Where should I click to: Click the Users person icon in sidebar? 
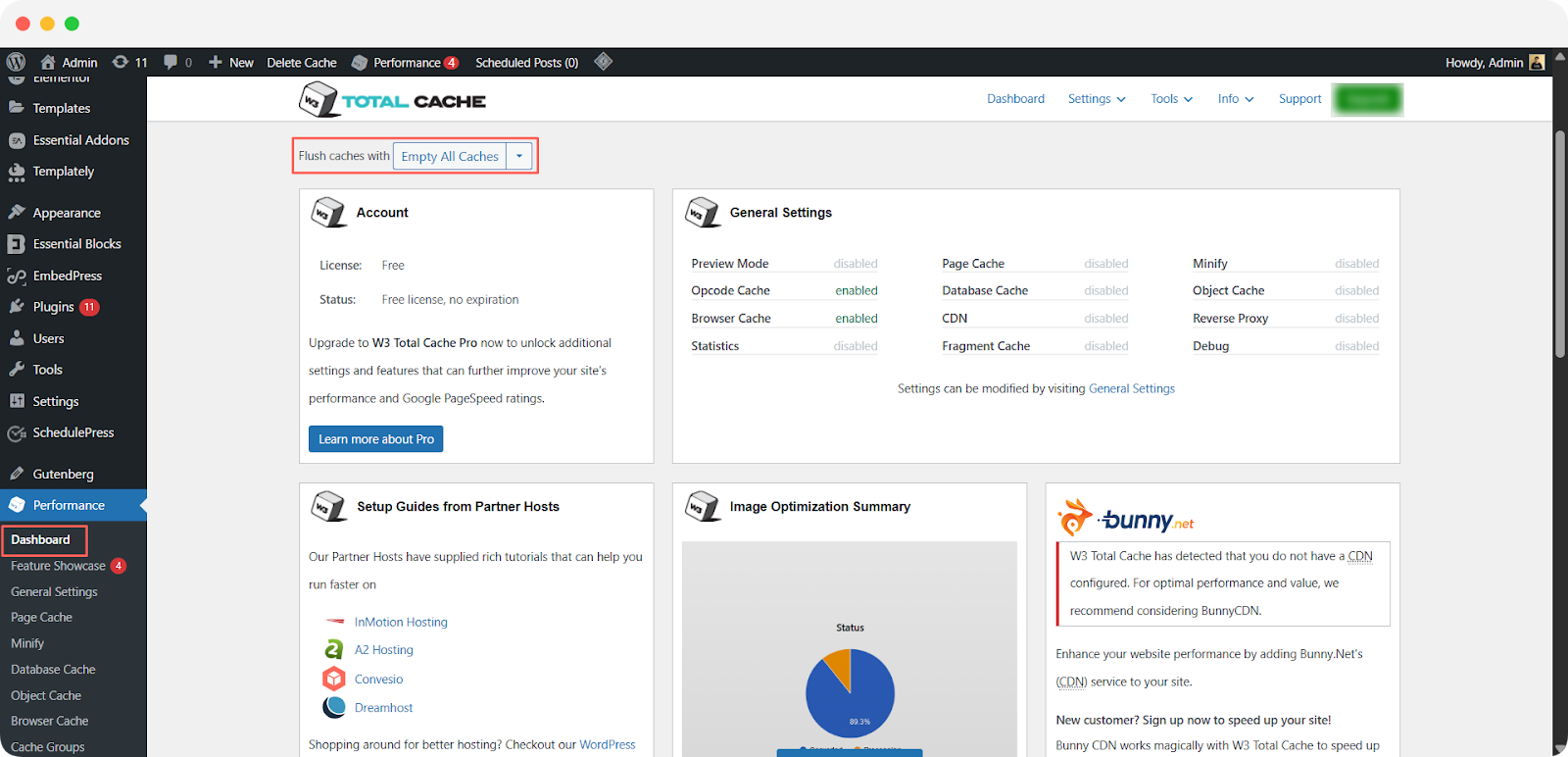point(17,338)
